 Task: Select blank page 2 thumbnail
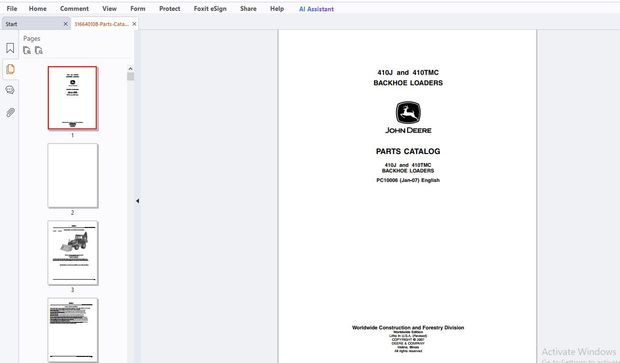(x=72, y=175)
